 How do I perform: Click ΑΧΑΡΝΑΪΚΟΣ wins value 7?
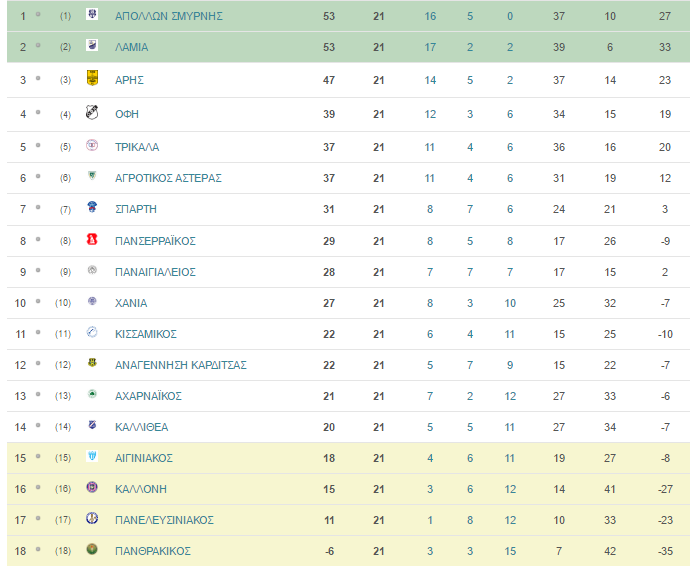(x=430, y=396)
